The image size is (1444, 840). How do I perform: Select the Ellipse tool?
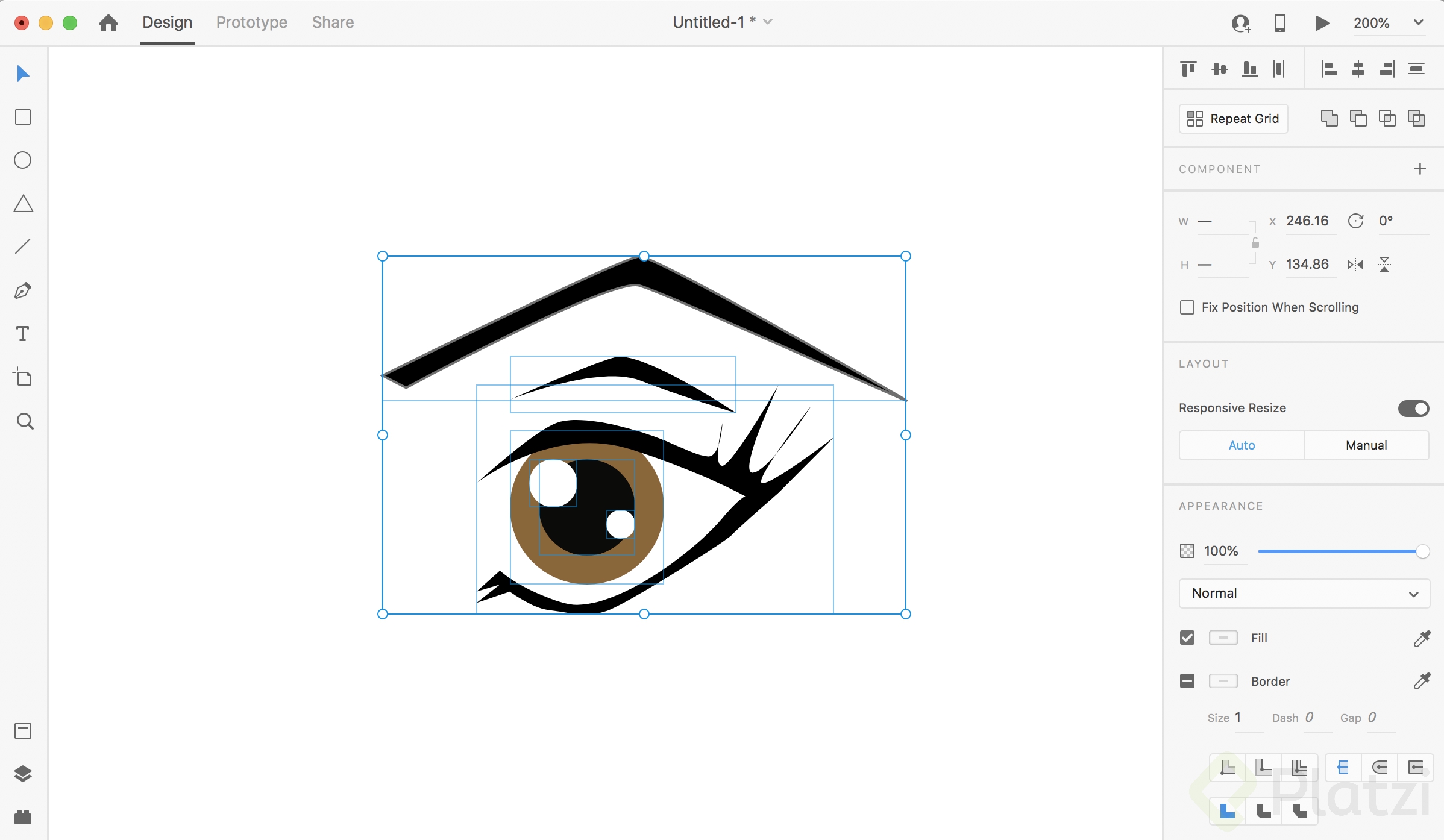tap(22, 160)
